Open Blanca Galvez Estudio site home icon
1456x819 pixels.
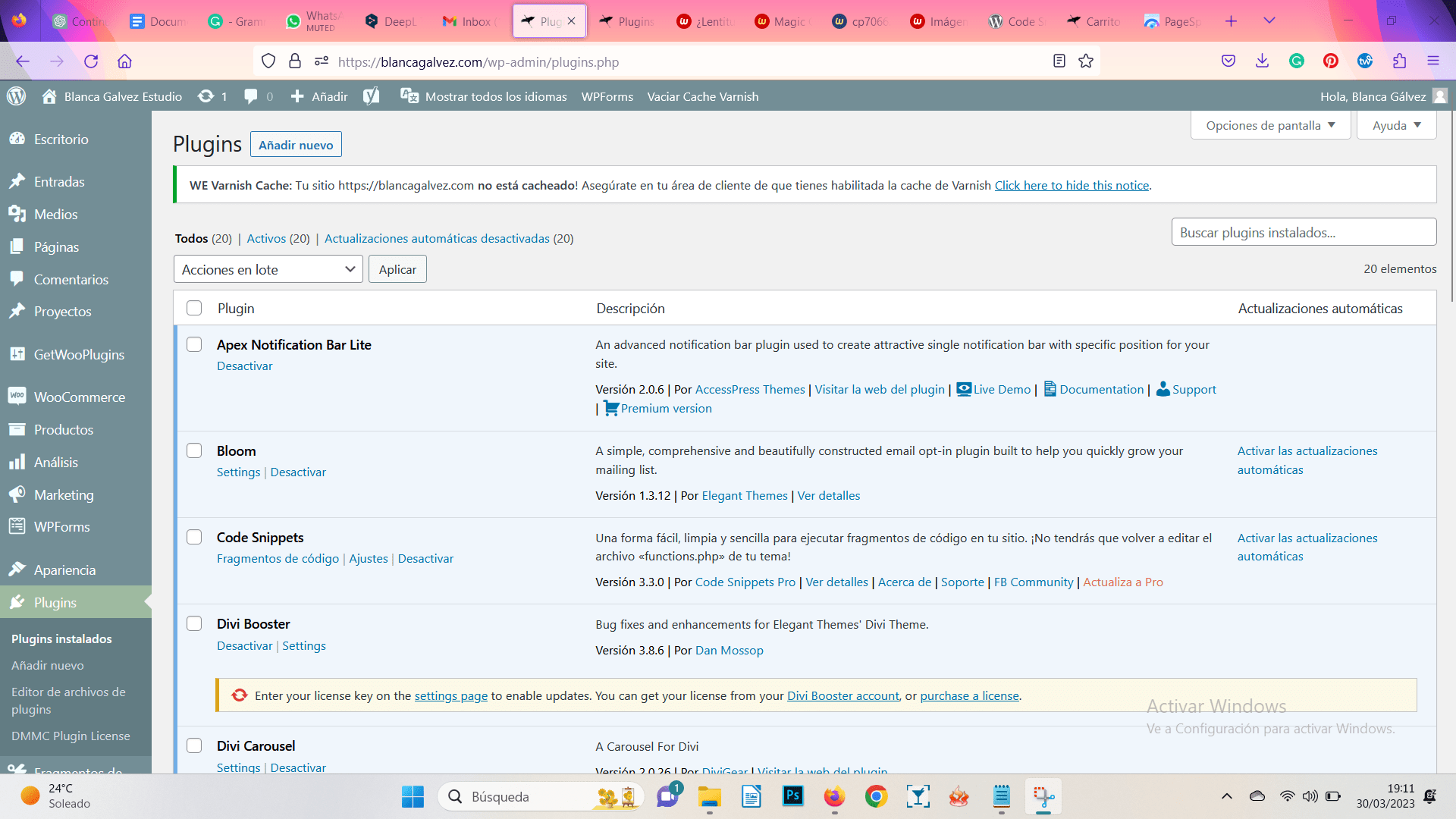(49, 96)
